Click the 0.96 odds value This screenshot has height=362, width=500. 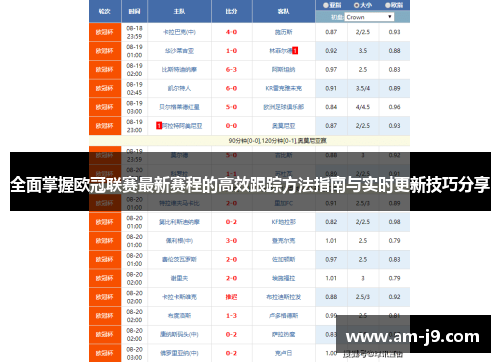click(x=394, y=107)
